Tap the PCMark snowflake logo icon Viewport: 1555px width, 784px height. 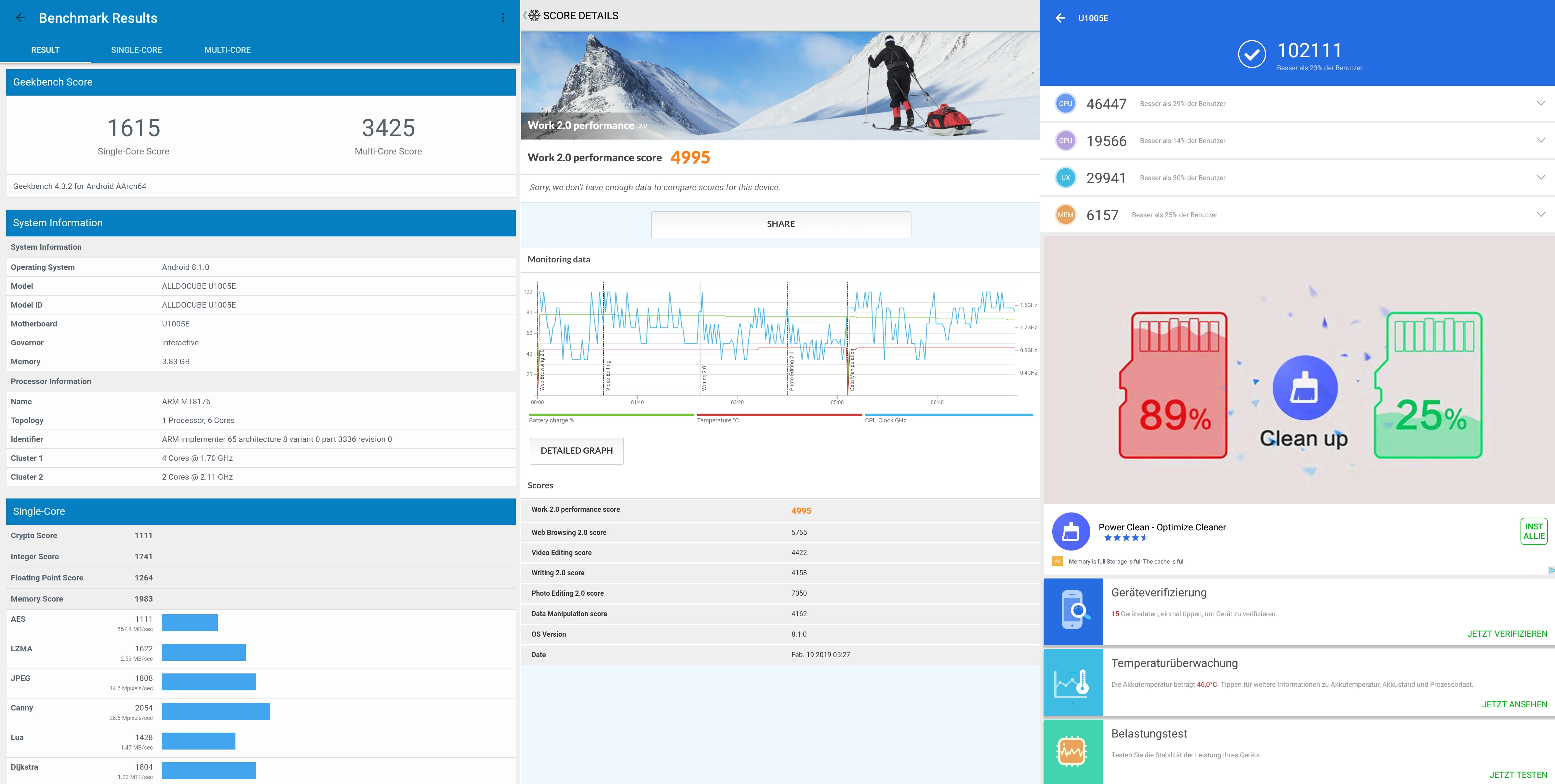pos(534,16)
